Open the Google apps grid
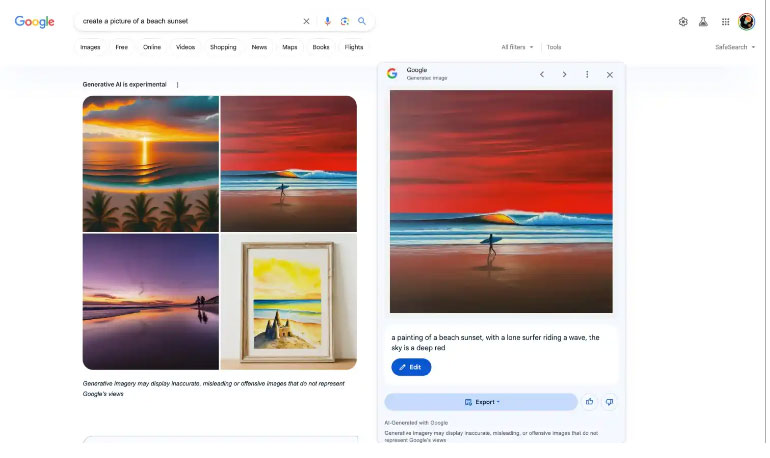Image resolution: width=770 pixels, height=458 pixels. pos(725,21)
